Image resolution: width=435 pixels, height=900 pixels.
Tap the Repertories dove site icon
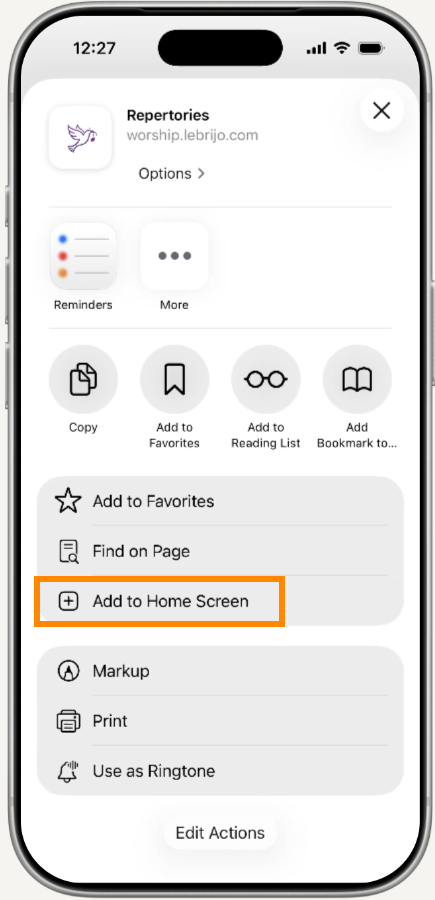pos(80,137)
